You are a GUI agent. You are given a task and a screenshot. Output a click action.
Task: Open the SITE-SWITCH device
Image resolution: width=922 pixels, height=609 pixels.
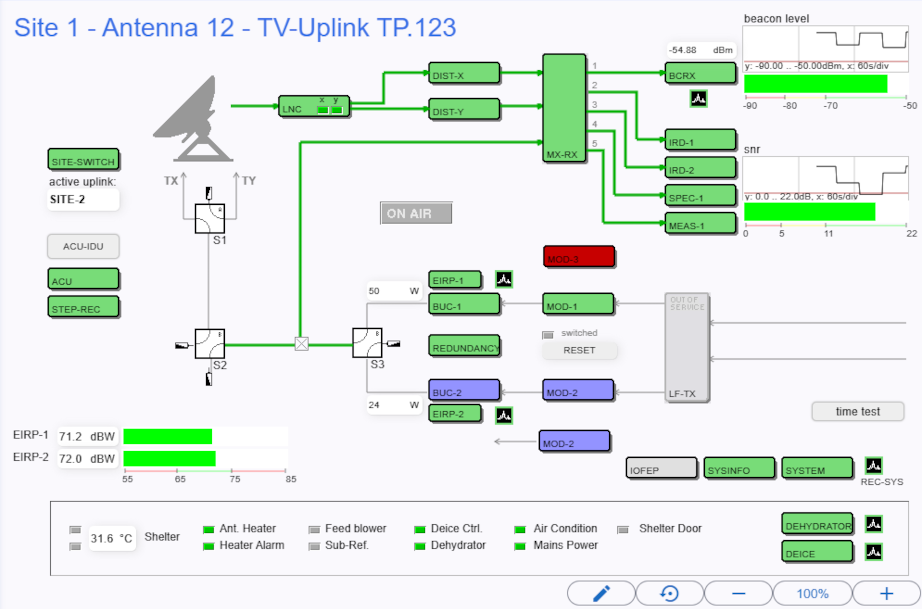84,160
